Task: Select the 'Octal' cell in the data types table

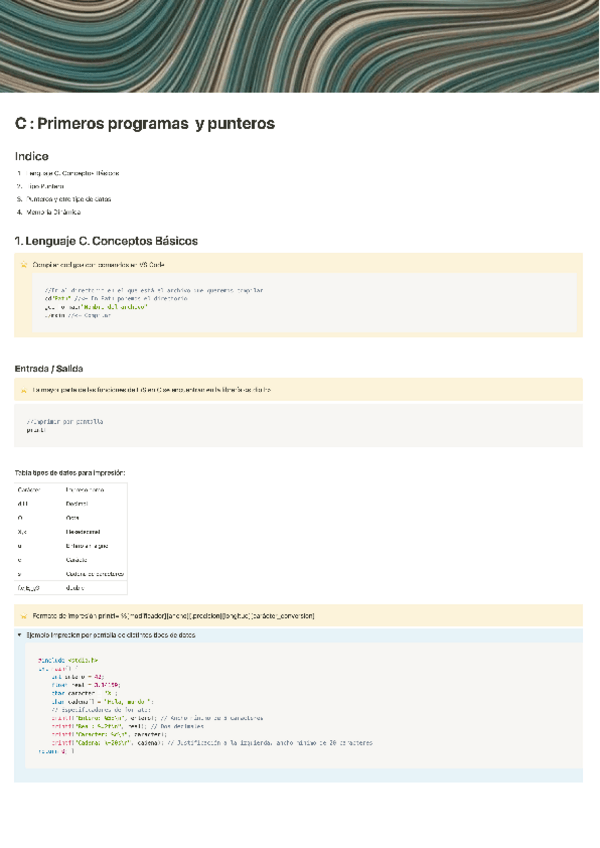Action: pos(73,519)
